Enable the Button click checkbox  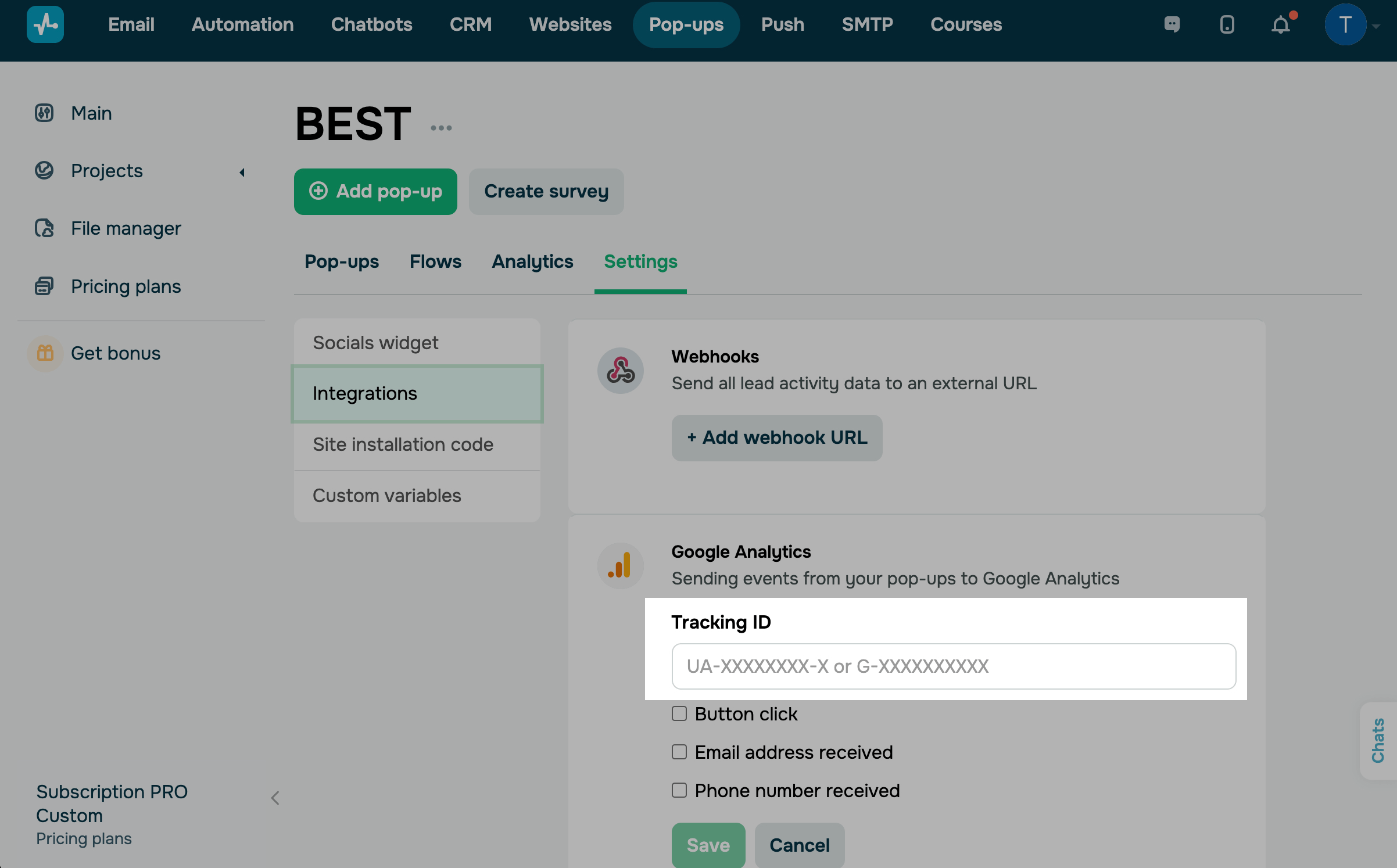tap(679, 713)
